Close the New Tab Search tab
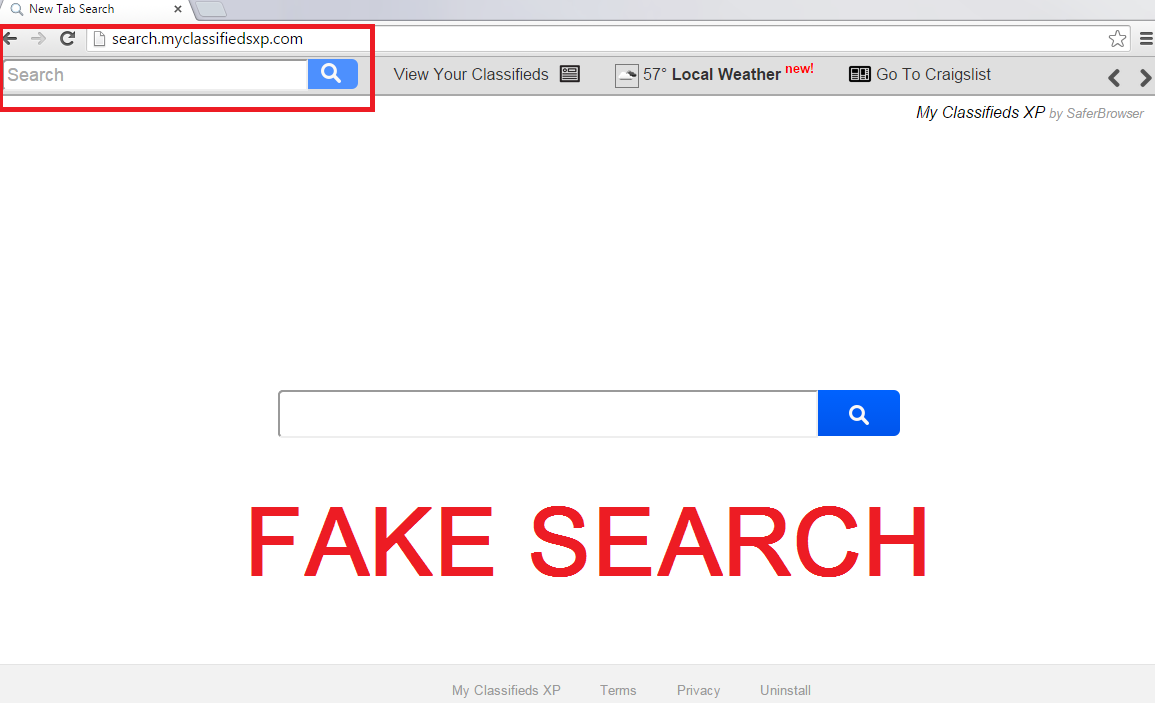 pos(178,9)
